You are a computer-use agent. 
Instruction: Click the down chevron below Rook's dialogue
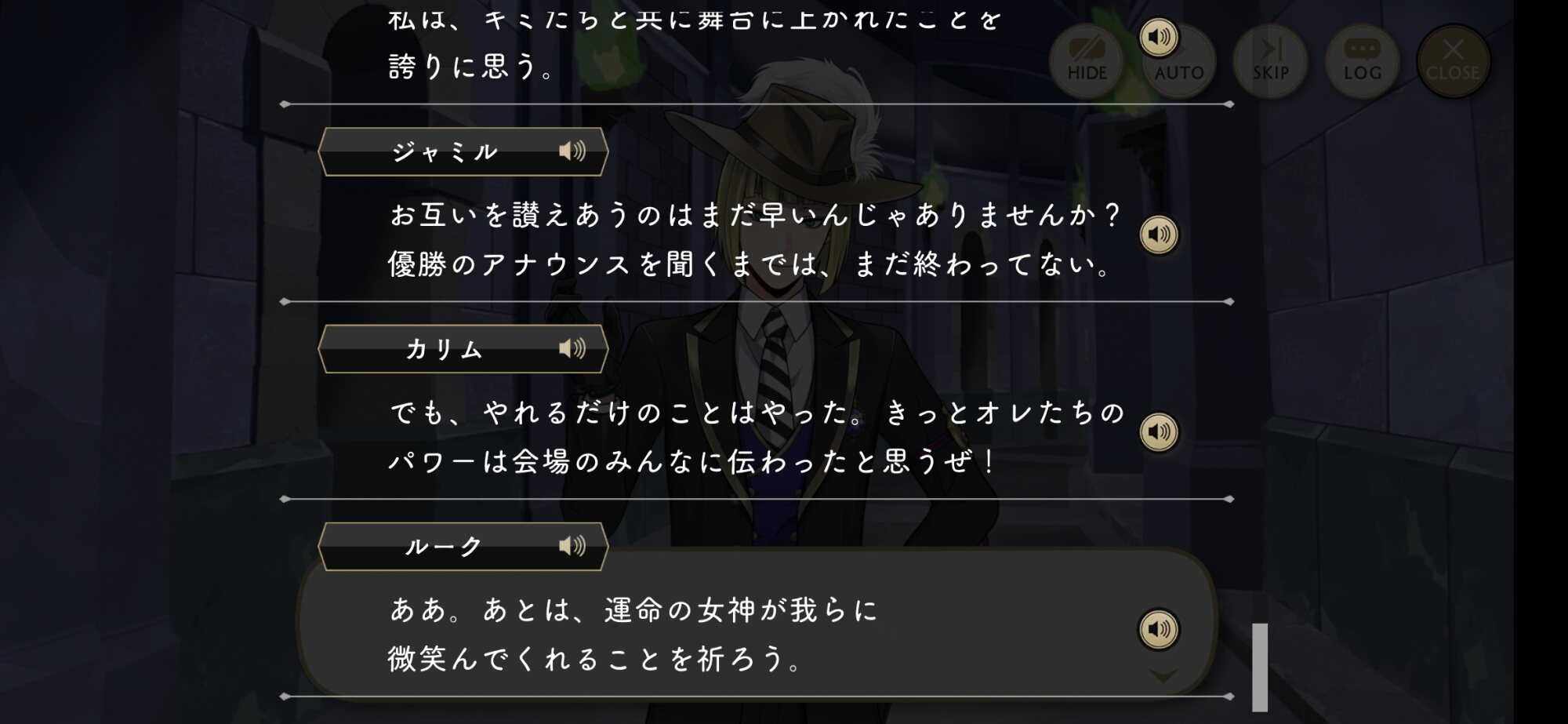point(1163,675)
